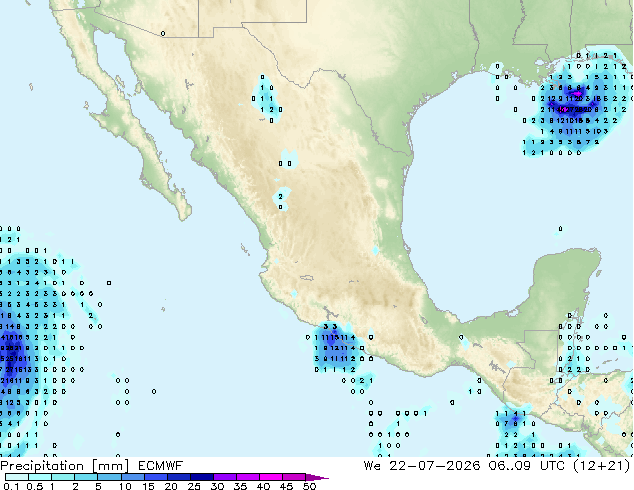
Task: Click the "35" legend scale value
Action: coord(240,486)
